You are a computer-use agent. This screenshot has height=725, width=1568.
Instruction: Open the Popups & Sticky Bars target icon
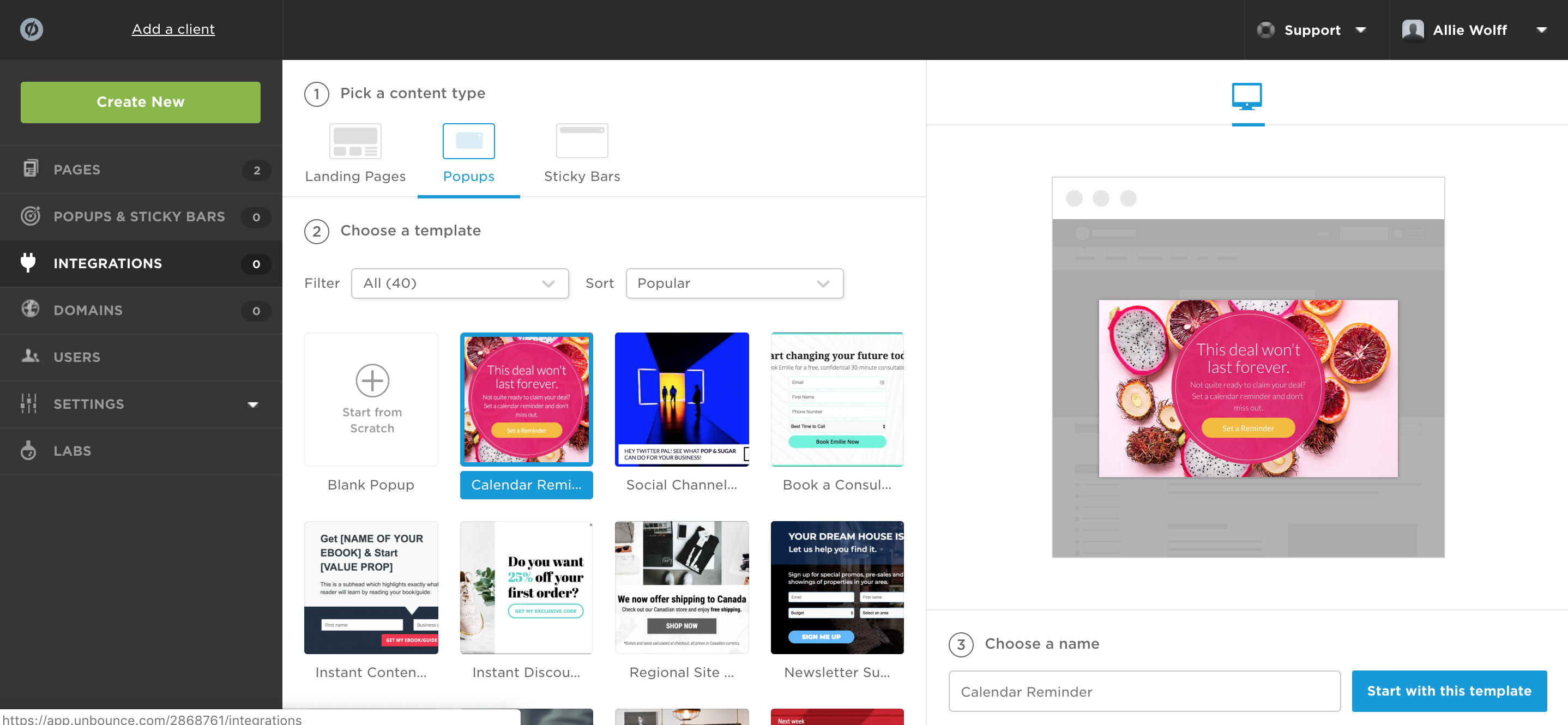pyautogui.click(x=31, y=216)
